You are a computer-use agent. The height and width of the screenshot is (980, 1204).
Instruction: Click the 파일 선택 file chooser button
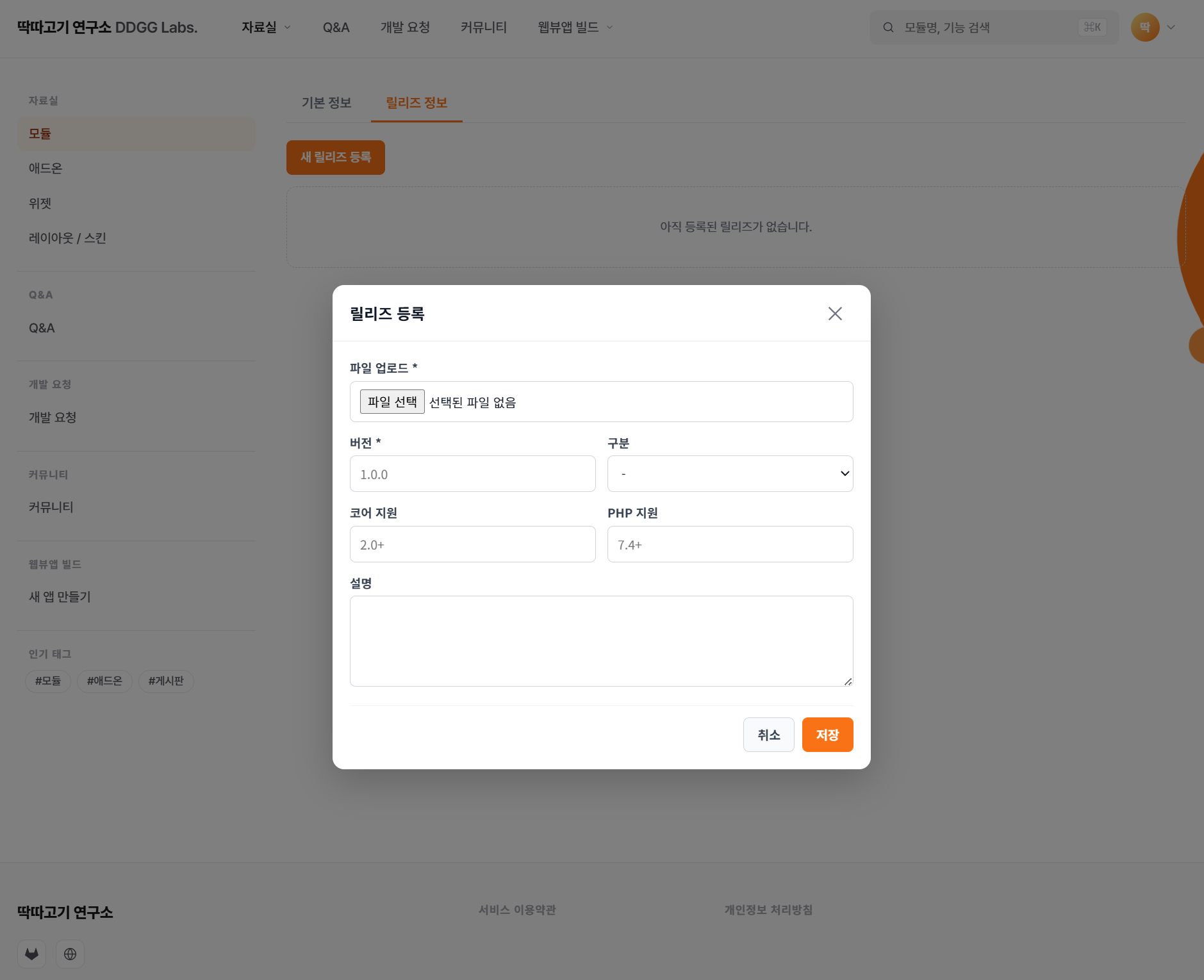click(392, 402)
